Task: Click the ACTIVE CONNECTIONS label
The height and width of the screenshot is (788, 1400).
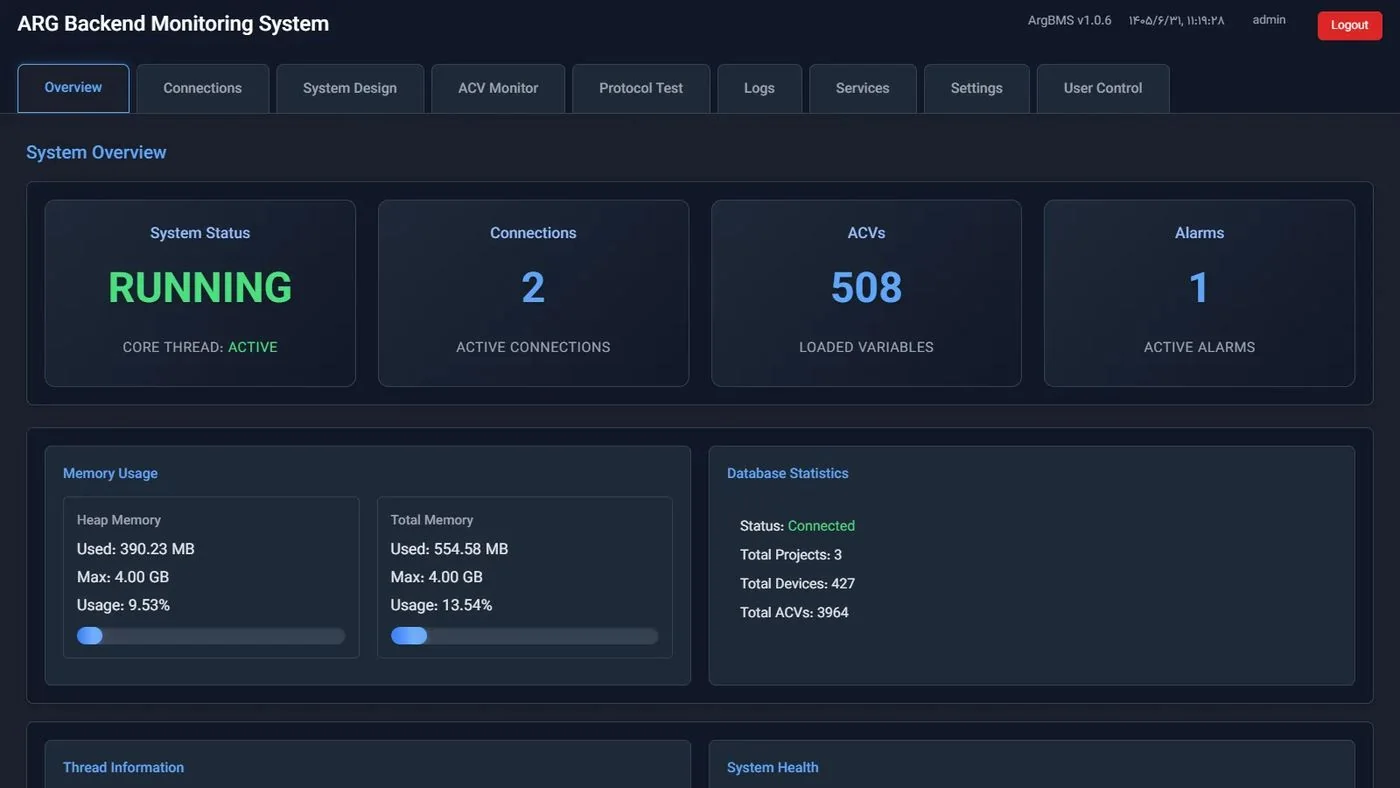Action: 533,347
